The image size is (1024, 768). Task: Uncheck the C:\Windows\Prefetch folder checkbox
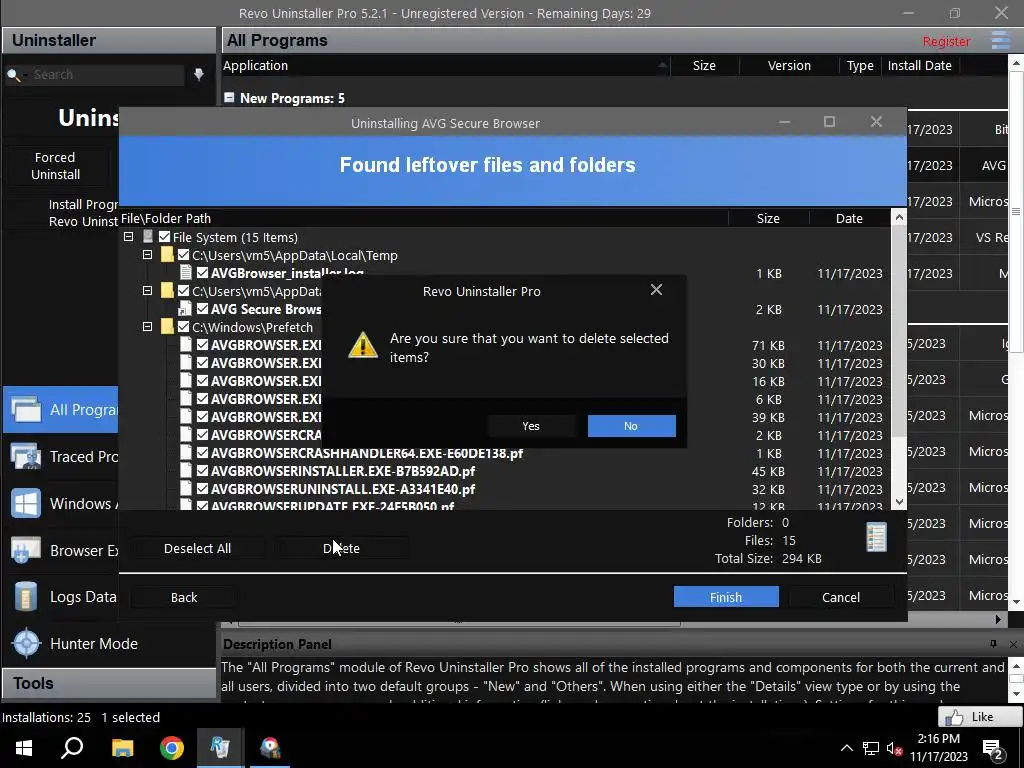click(184, 327)
